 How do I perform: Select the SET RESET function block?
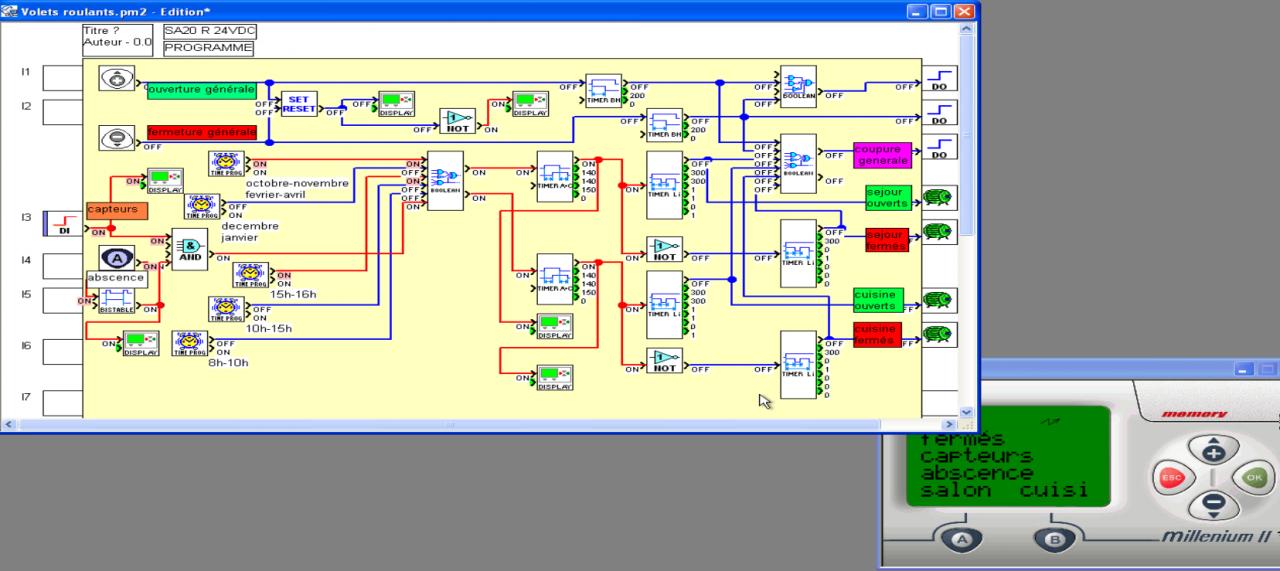pyautogui.click(x=298, y=104)
